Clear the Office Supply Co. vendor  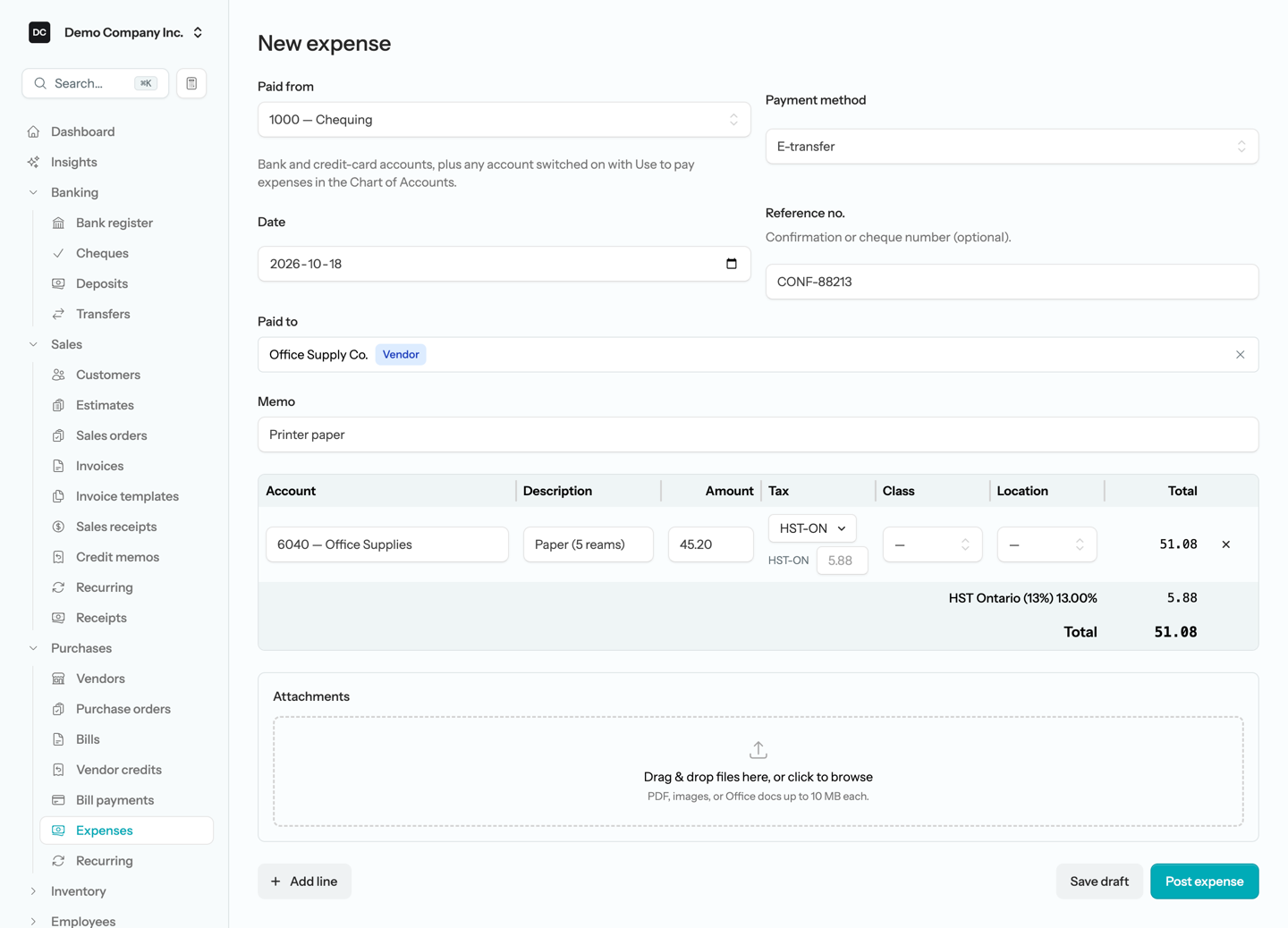coord(1240,355)
